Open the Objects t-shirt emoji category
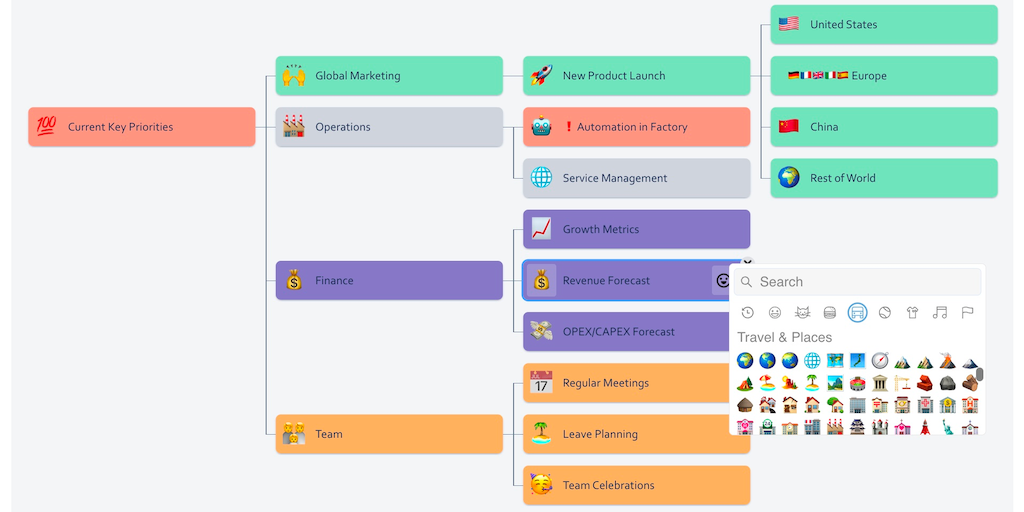The width and height of the screenshot is (1024, 512). [x=912, y=313]
